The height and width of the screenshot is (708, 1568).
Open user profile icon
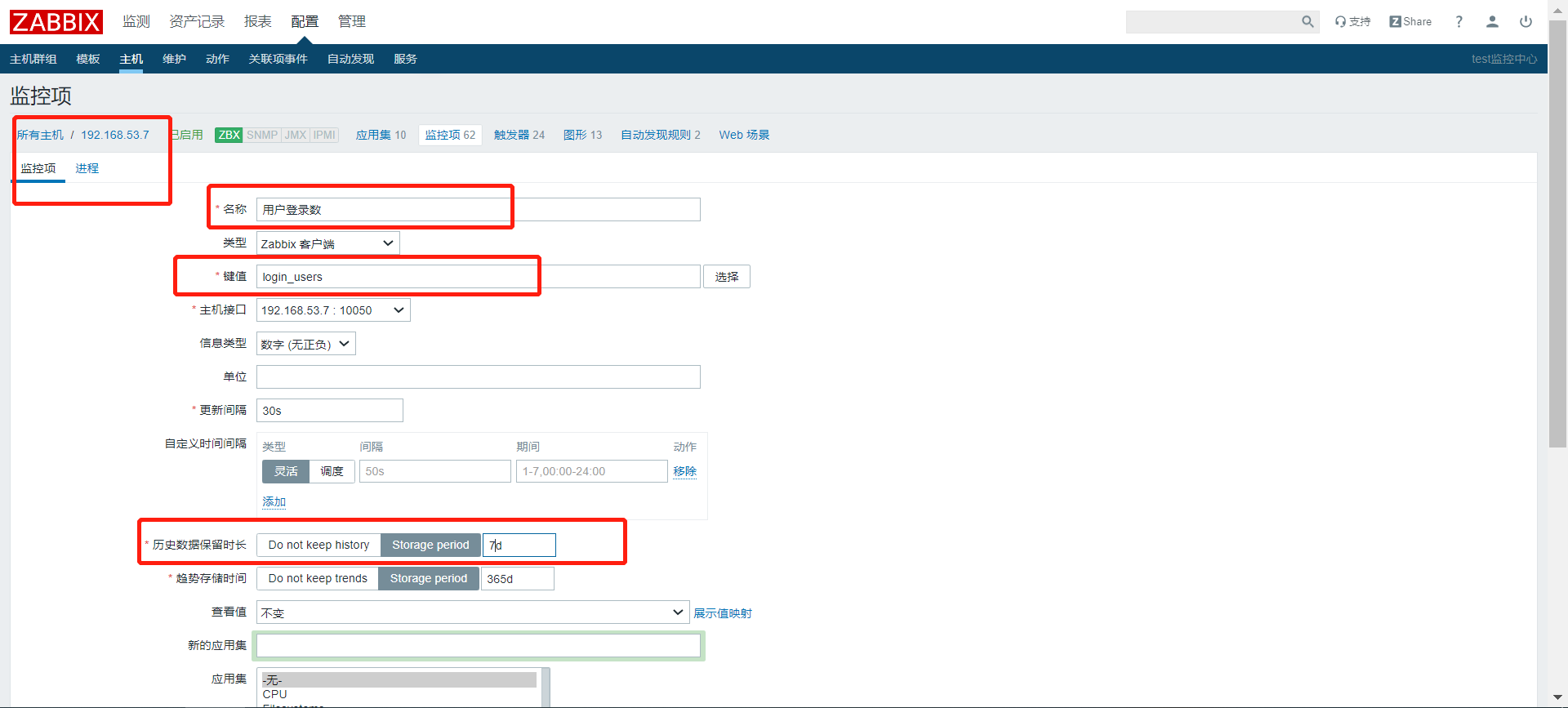tap(1492, 22)
